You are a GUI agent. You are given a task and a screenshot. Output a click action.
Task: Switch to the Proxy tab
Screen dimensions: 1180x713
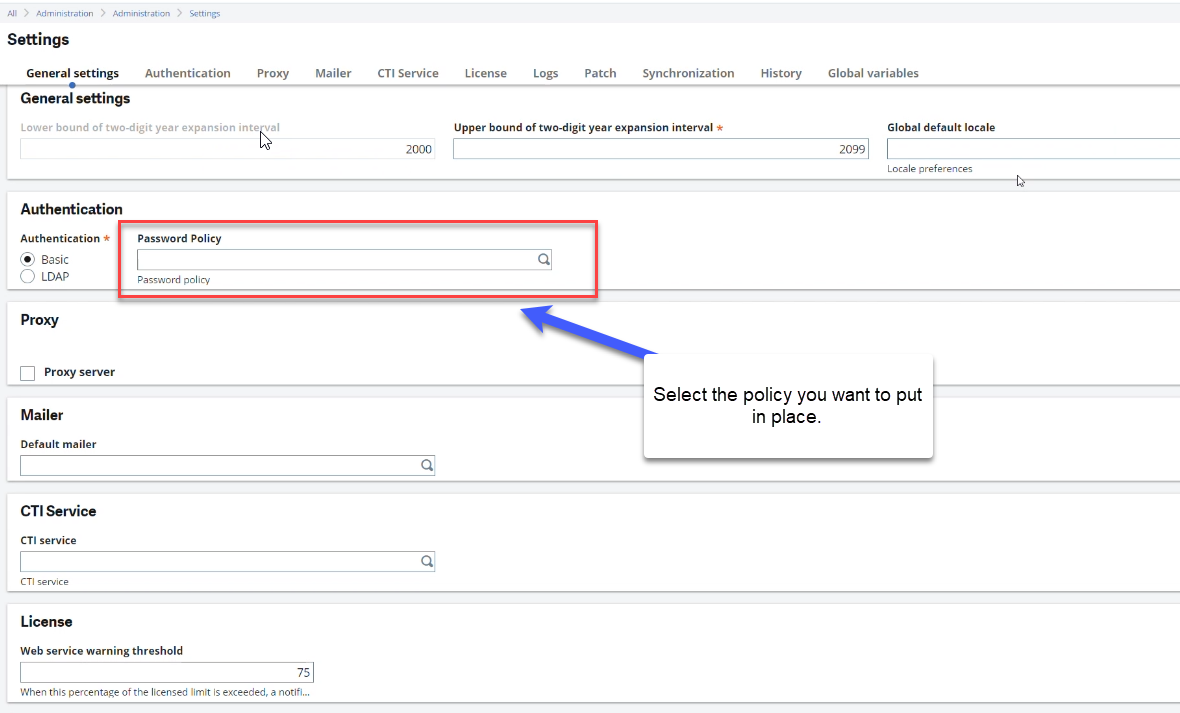(x=272, y=72)
